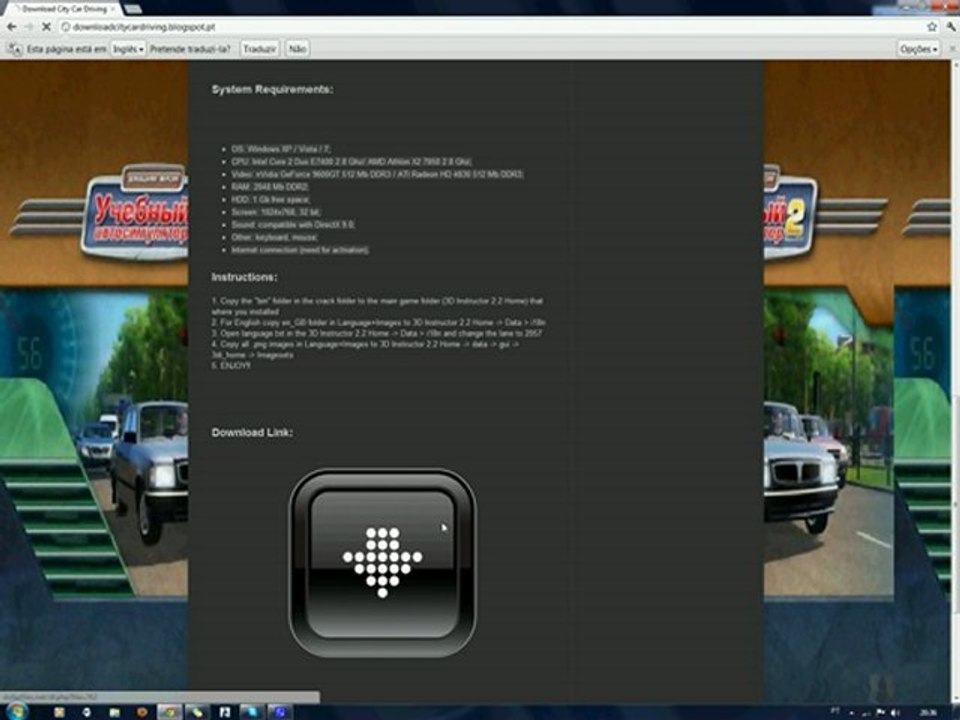
Task: Click the PT language indicator in tray
Action: click(x=834, y=711)
